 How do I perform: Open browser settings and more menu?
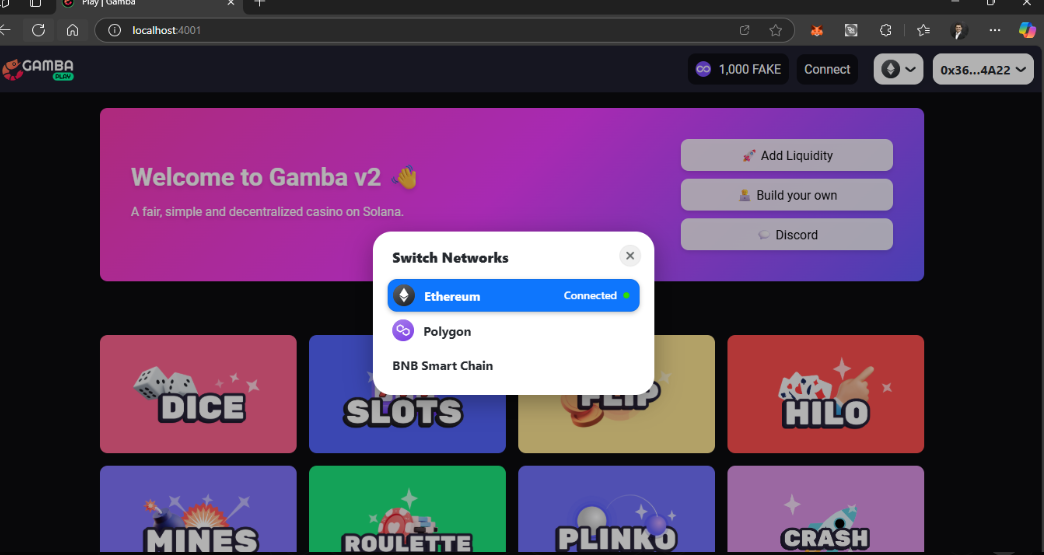(x=995, y=30)
